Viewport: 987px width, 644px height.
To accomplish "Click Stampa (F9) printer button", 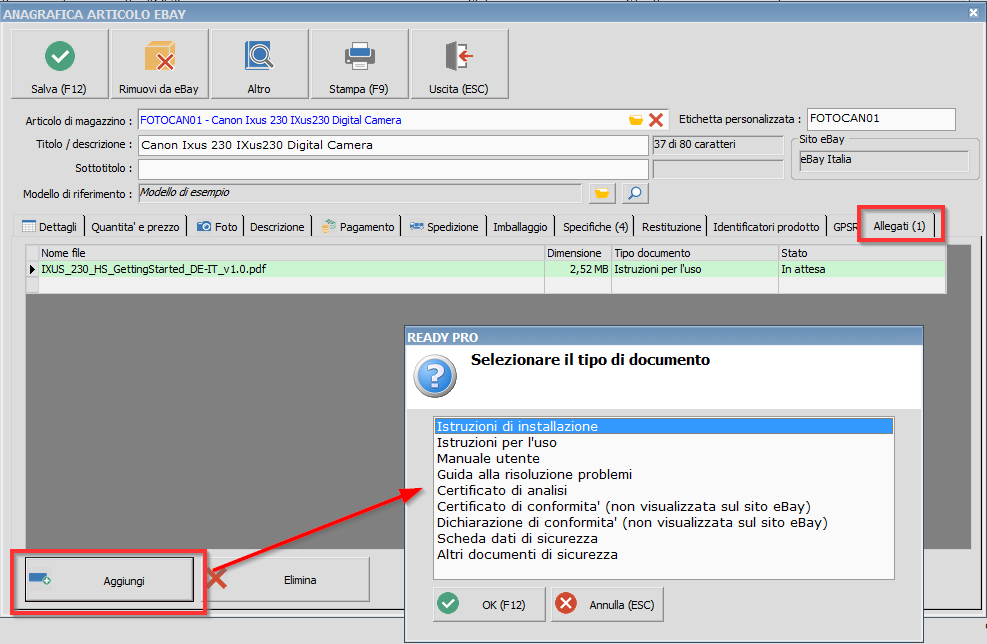I will [x=359, y=64].
